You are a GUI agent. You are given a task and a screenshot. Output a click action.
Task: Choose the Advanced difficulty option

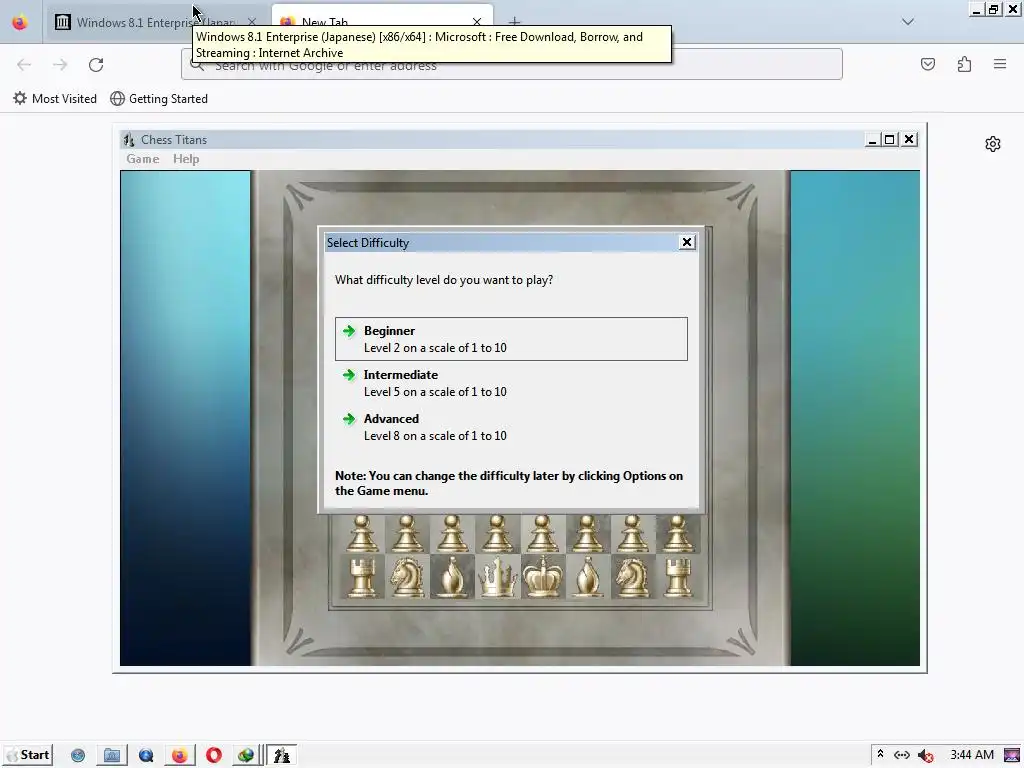[511, 426]
